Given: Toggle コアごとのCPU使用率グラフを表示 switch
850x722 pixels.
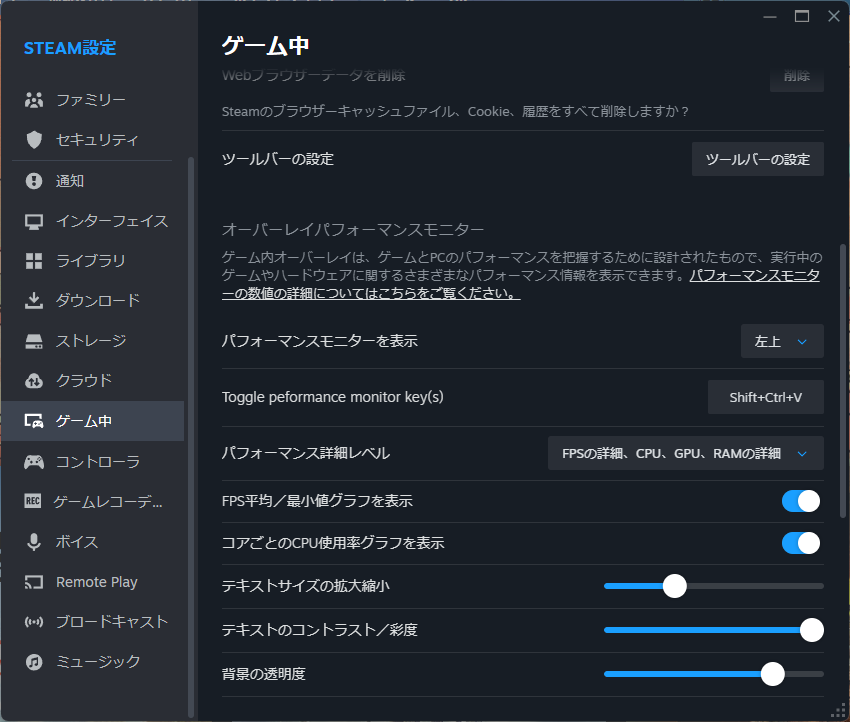Looking at the screenshot, I should [801, 543].
